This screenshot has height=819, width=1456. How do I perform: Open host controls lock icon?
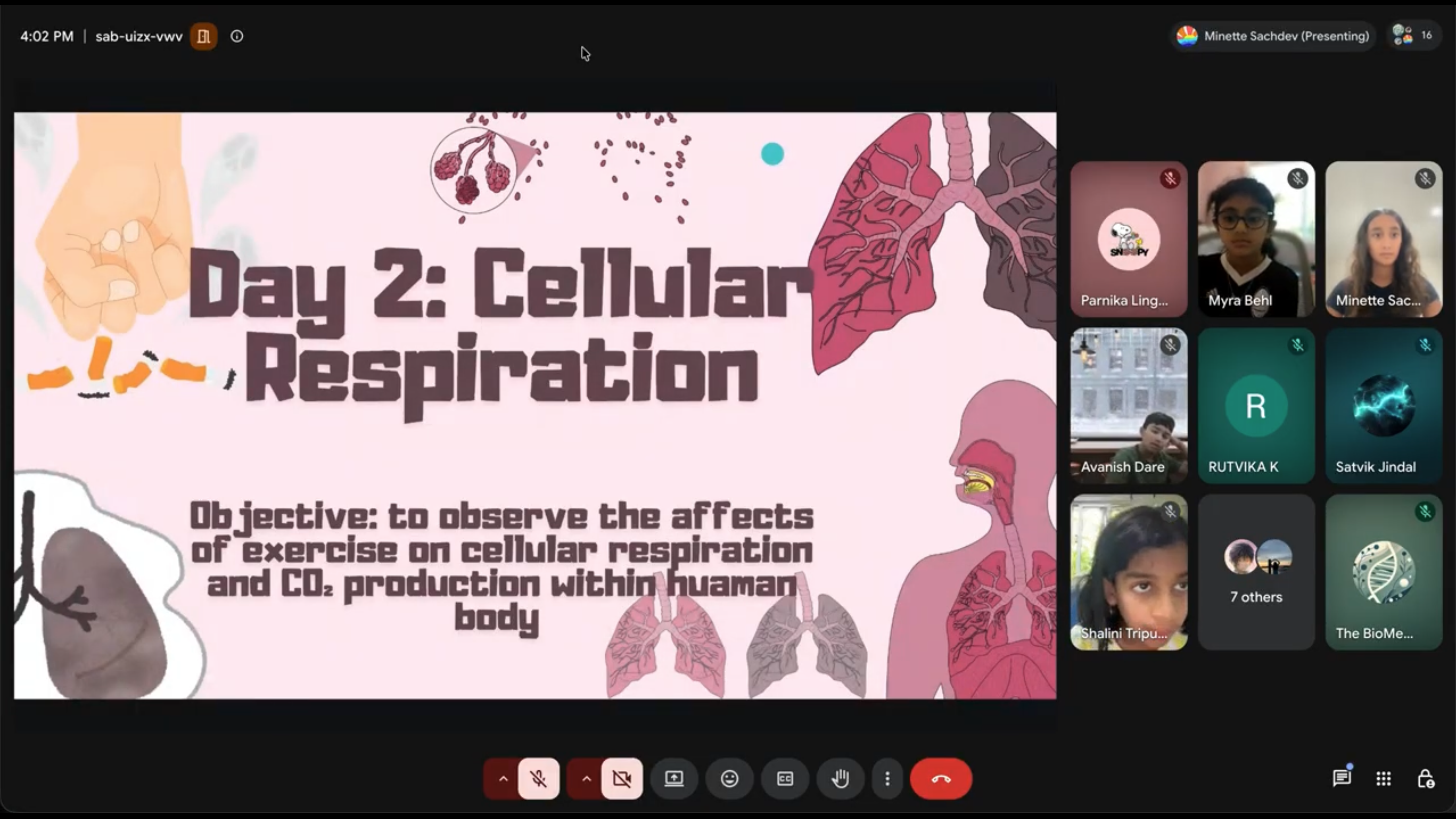[1426, 778]
